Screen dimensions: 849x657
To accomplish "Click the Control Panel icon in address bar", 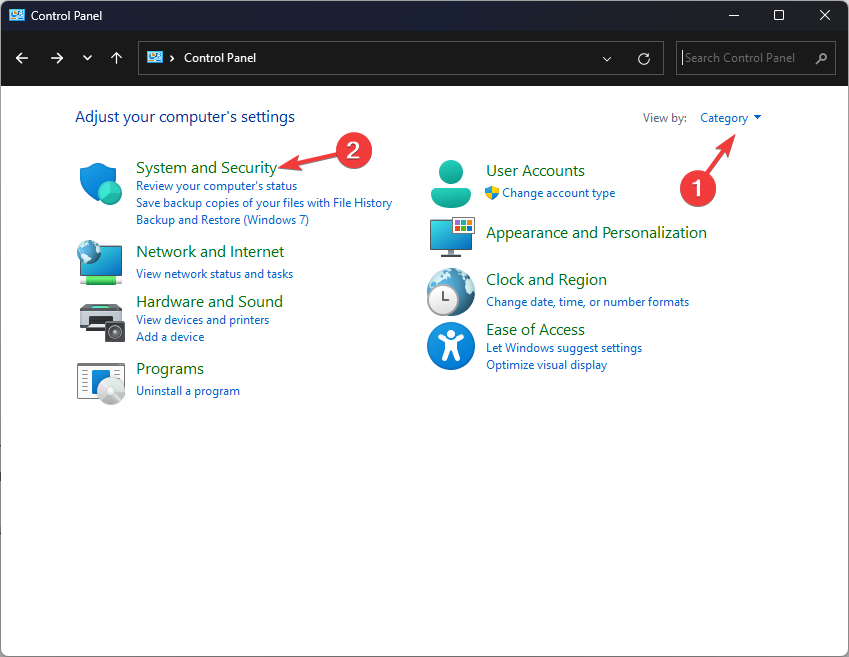I will (155, 57).
